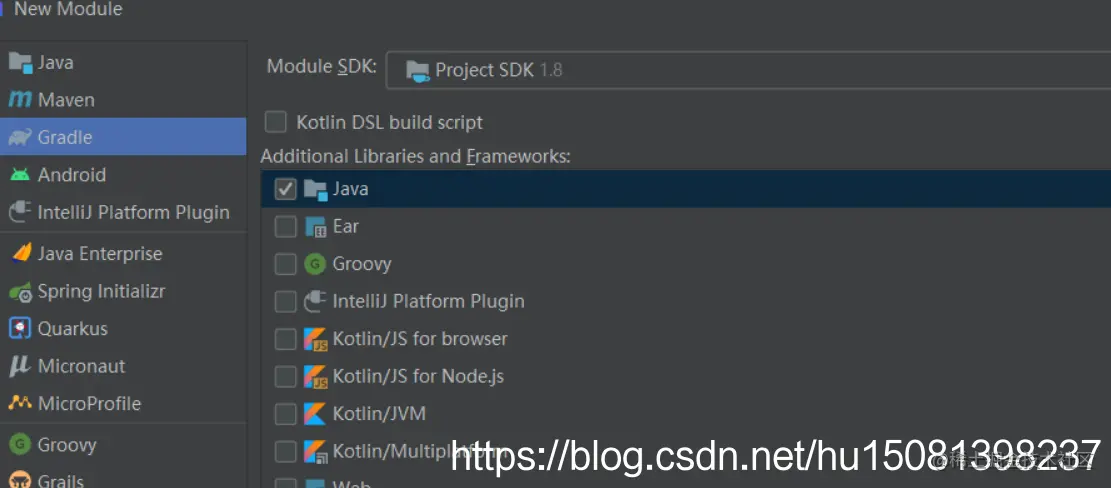This screenshot has height=488, width=1111.
Task: Click the MicroProfile icon
Action: [x=20, y=403]
